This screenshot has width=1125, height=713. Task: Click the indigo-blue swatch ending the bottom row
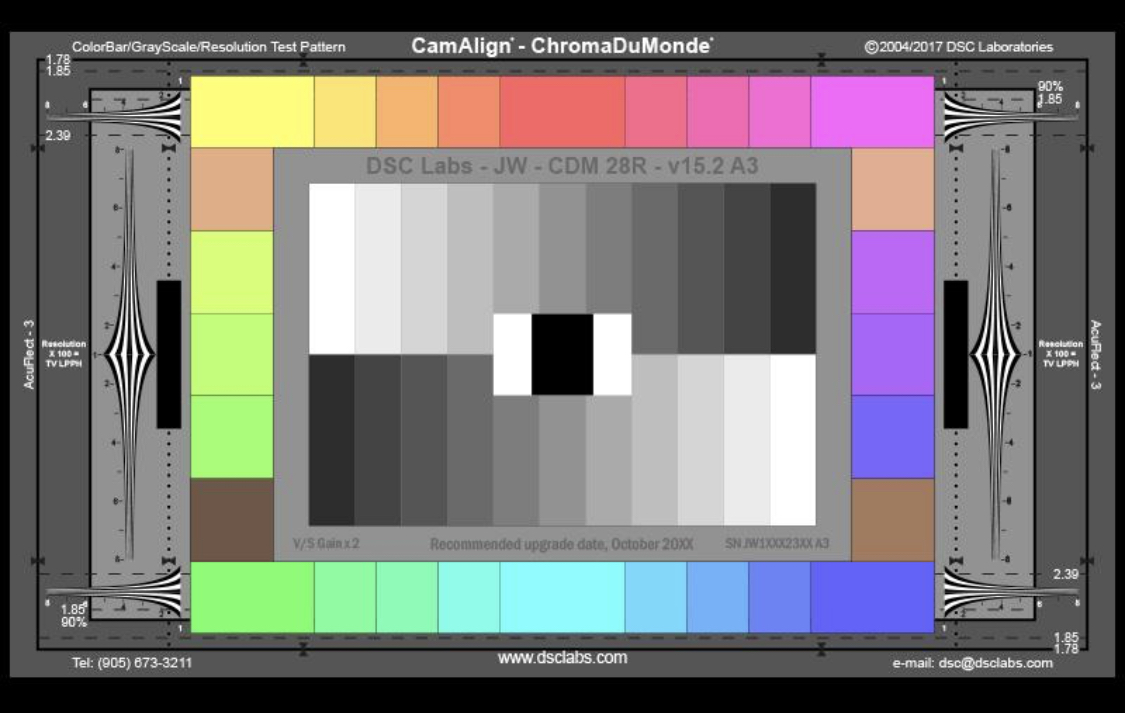click(x=872, y=598)
